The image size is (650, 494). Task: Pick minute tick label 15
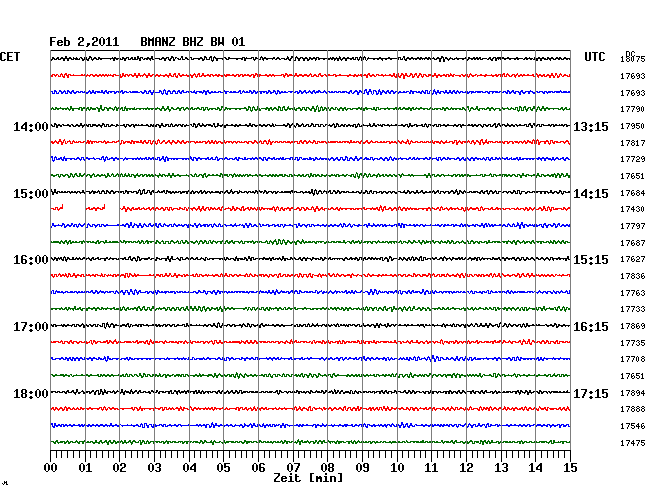(x=570, y=468)
